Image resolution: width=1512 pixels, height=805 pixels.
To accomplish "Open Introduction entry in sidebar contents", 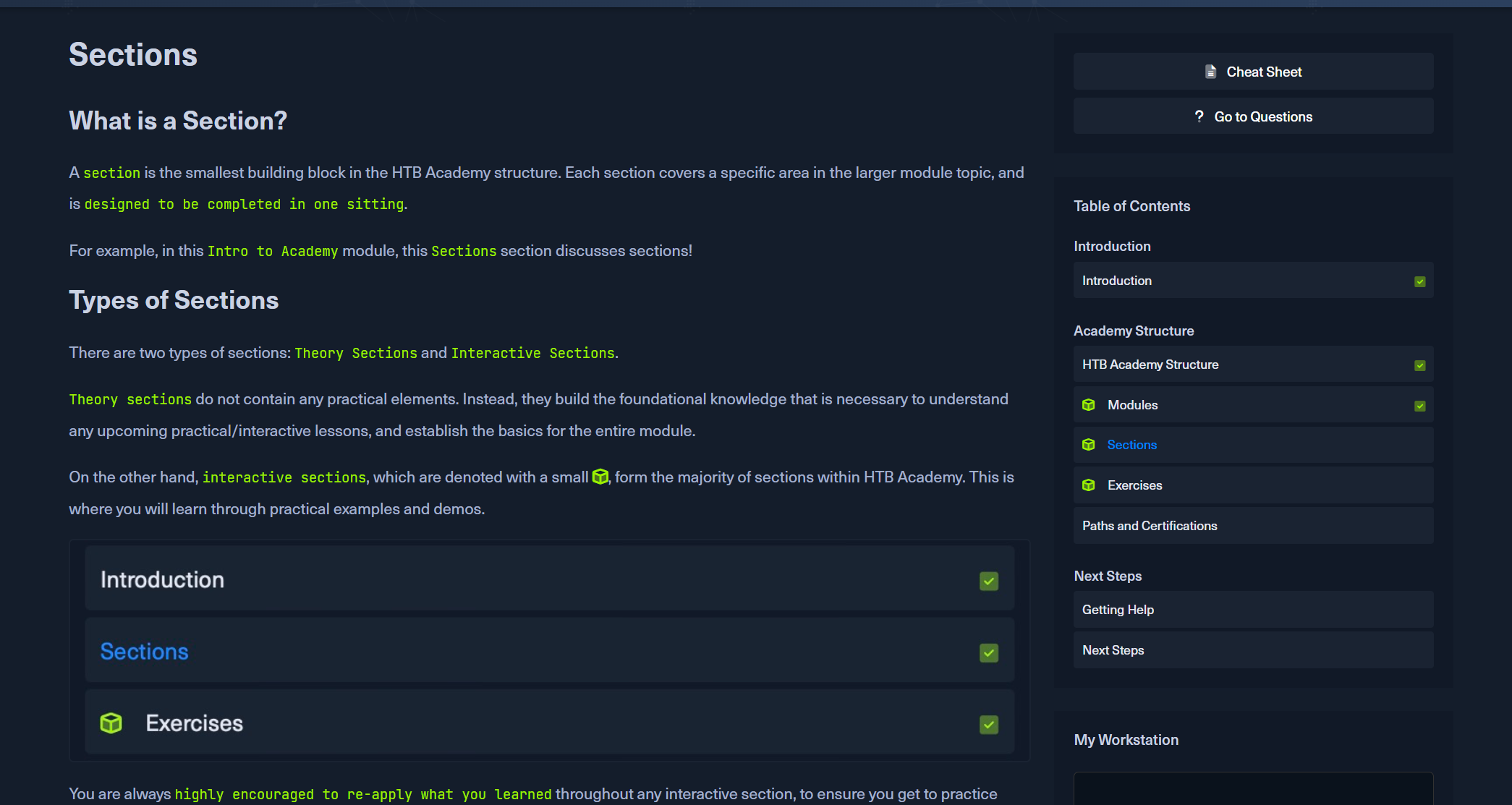I will [x=1117, y=281].
